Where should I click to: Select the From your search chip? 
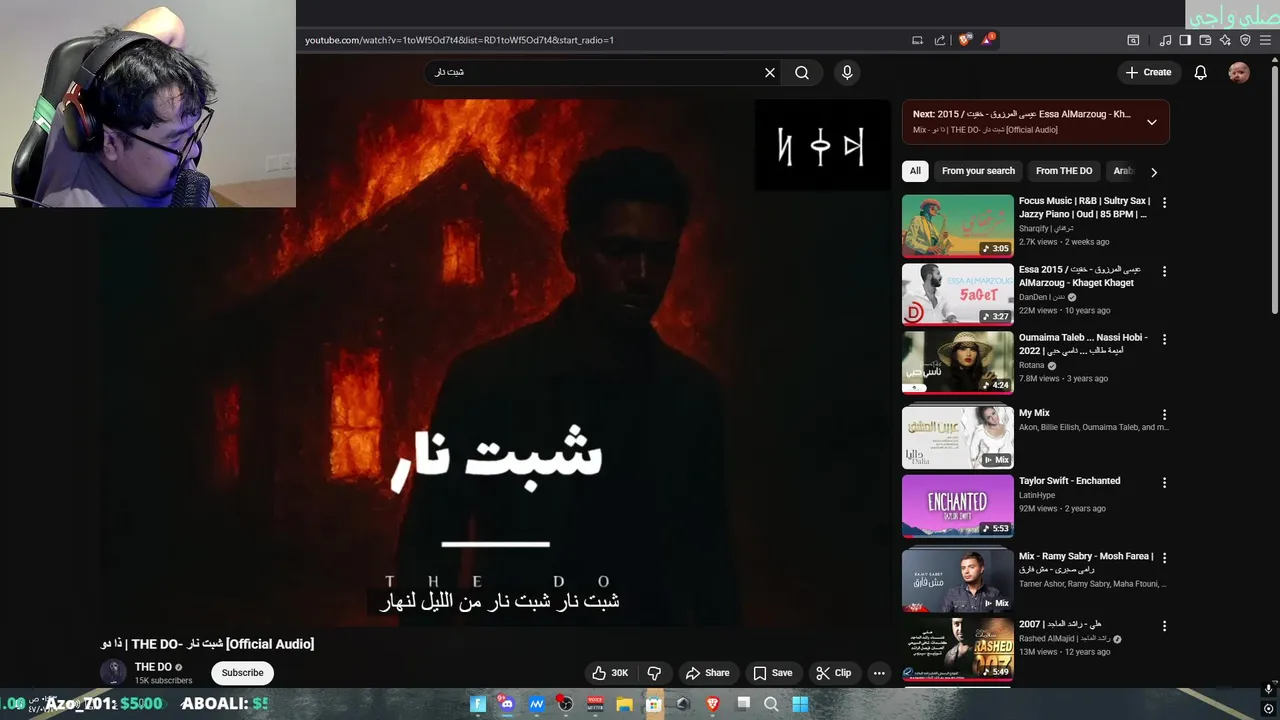pos(978,171)
